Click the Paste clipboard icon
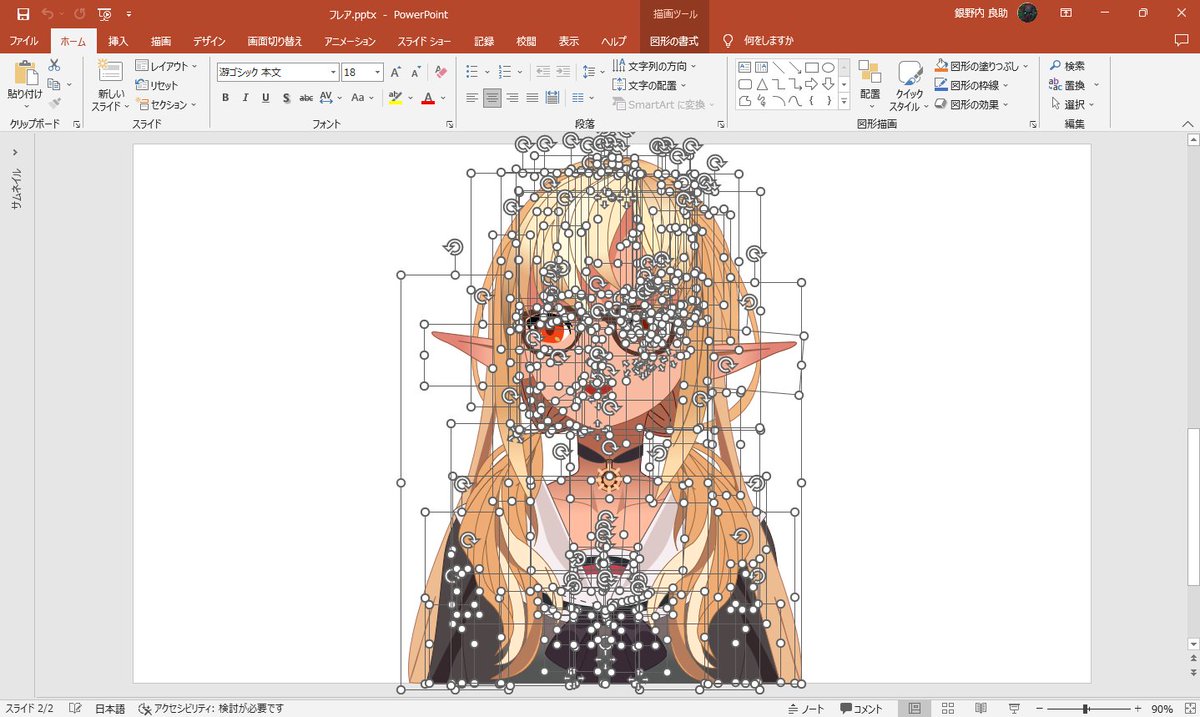 pos(25,72)
